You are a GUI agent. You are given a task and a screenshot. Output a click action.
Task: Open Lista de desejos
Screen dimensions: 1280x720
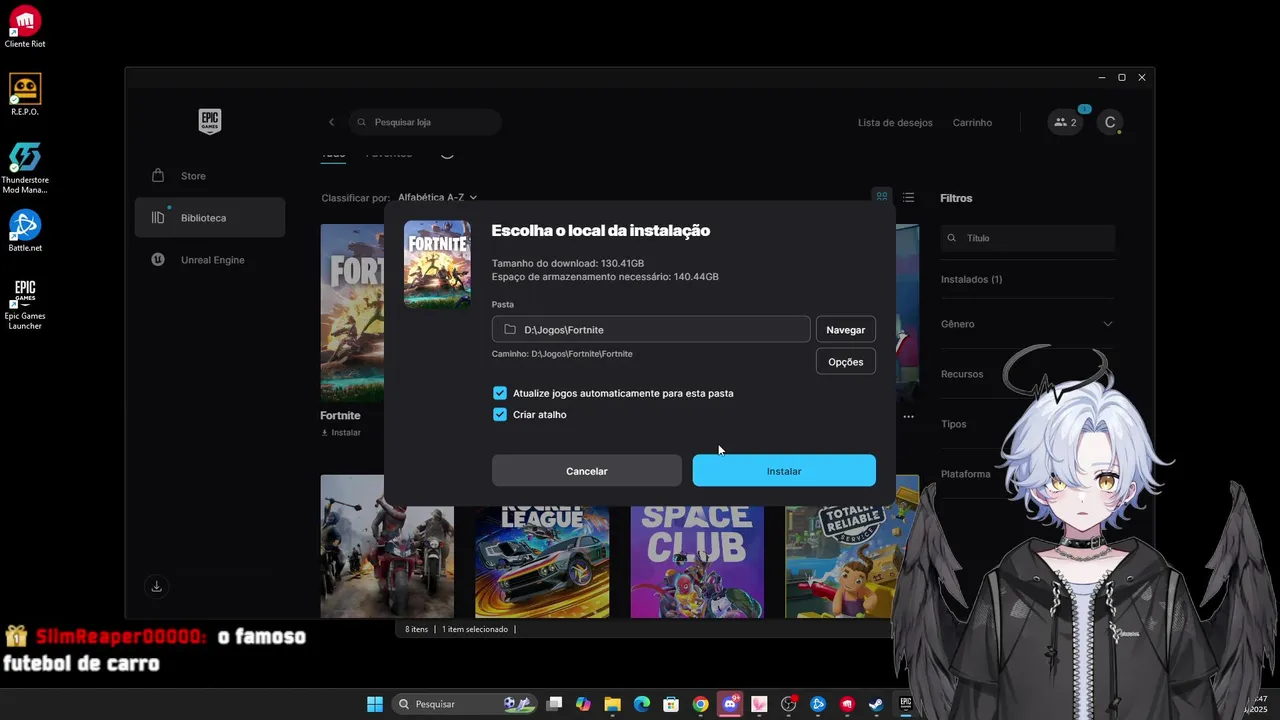tap(895, 123)
